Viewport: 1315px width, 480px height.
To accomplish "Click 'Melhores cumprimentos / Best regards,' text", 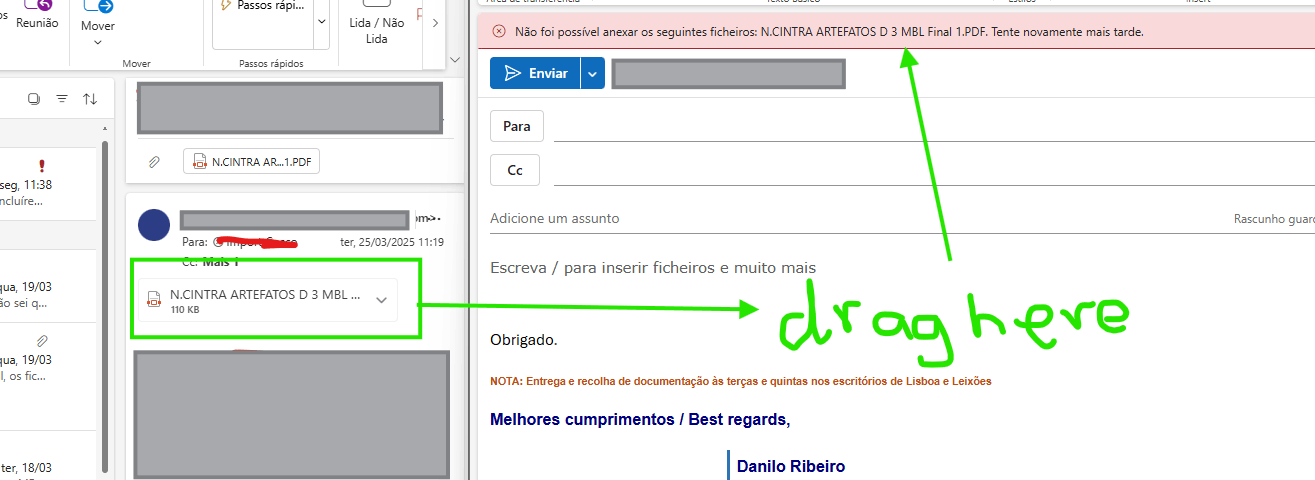I will click(x=640, y=419).
